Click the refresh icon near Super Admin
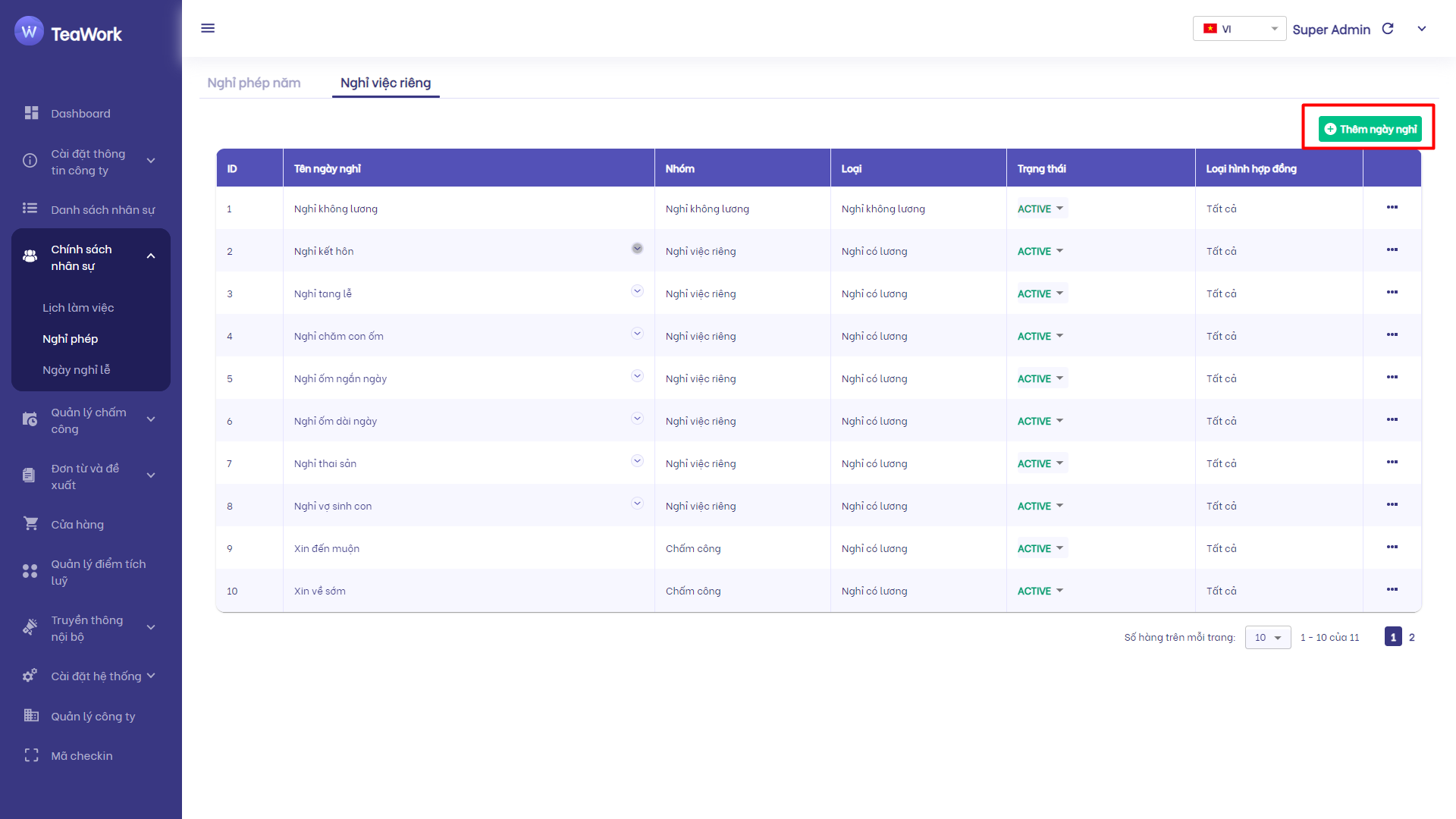This screenshot has height=819, width=1456. pyautogui.click(x=1388, y=29)
